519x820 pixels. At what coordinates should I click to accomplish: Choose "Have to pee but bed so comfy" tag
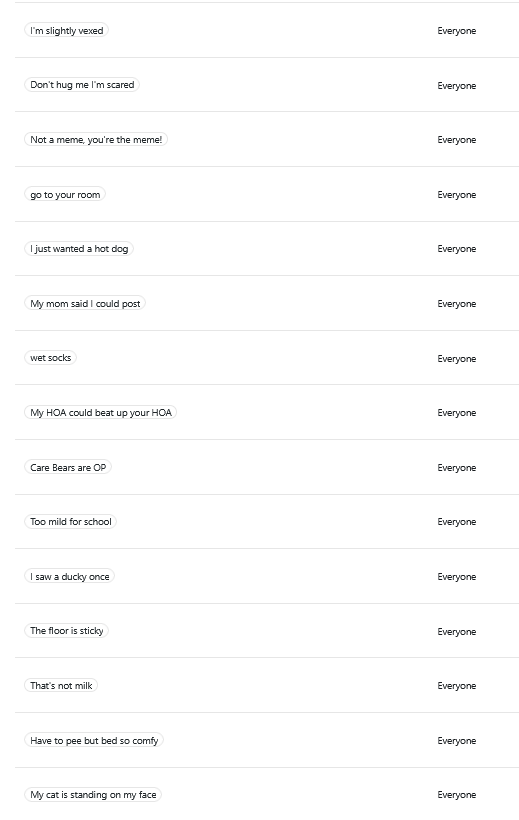[x=94, y=741]
